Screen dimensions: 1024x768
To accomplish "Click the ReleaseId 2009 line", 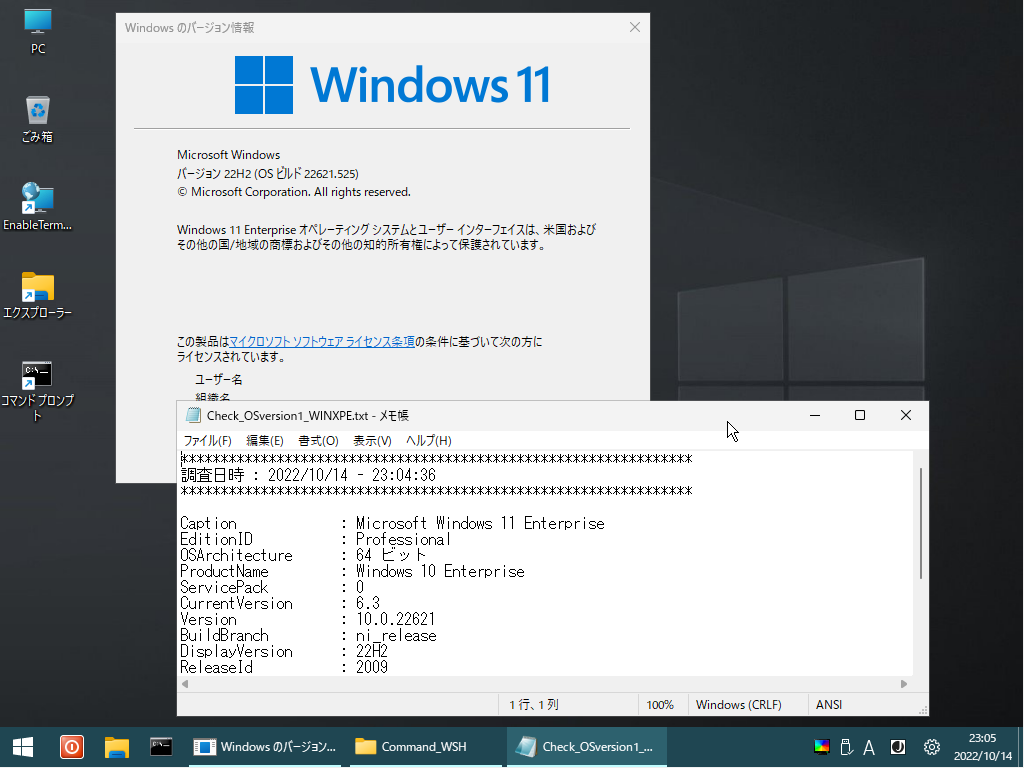I will [x=284, y=667].
